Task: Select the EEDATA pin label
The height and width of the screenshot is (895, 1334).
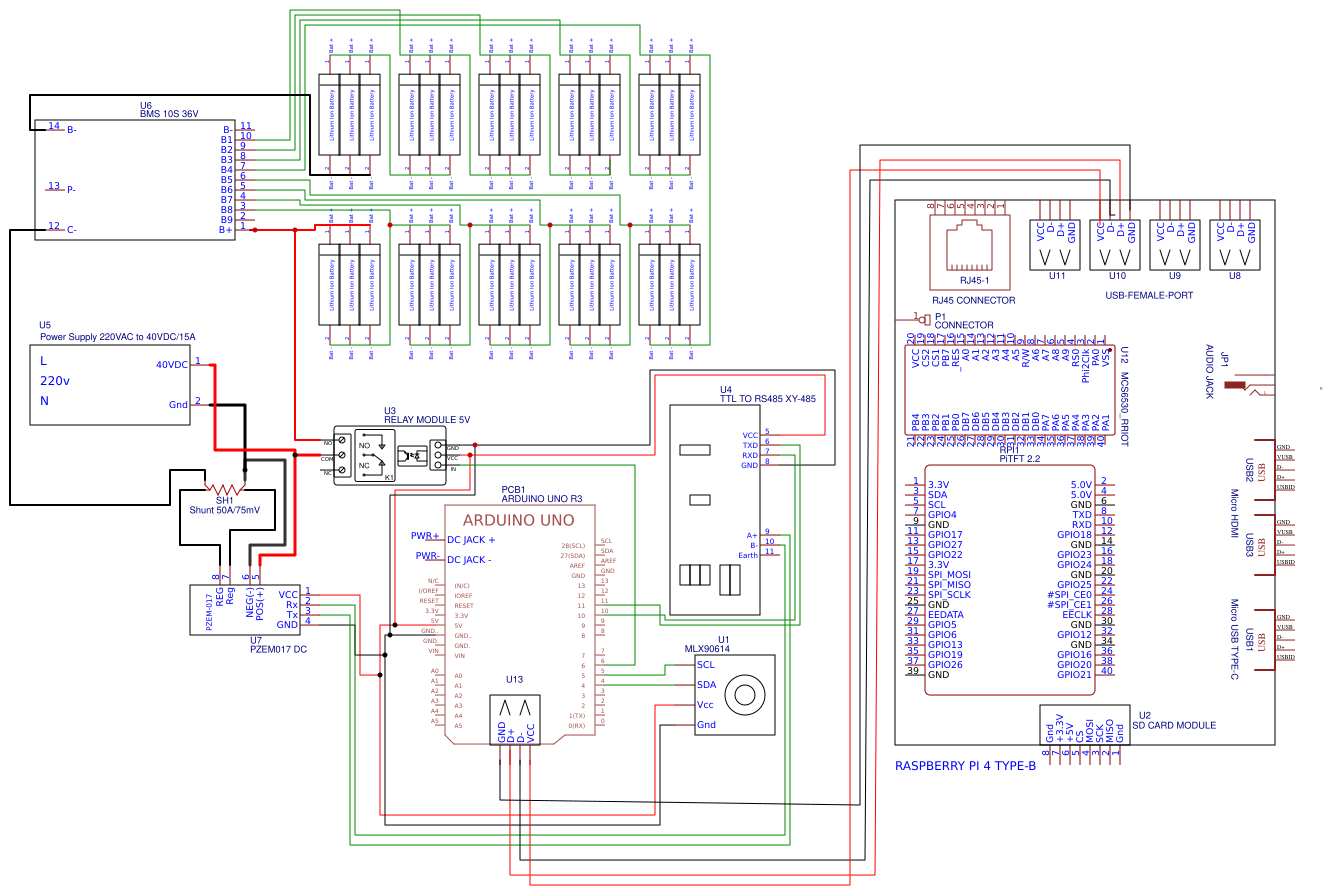Action: point(946,615)
